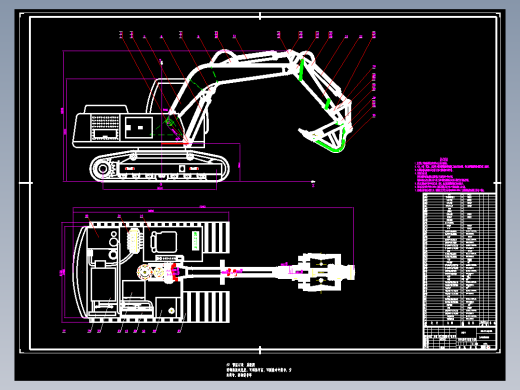Select the right crawler track in plan view

pyautogui.click(x=206, y=307)
